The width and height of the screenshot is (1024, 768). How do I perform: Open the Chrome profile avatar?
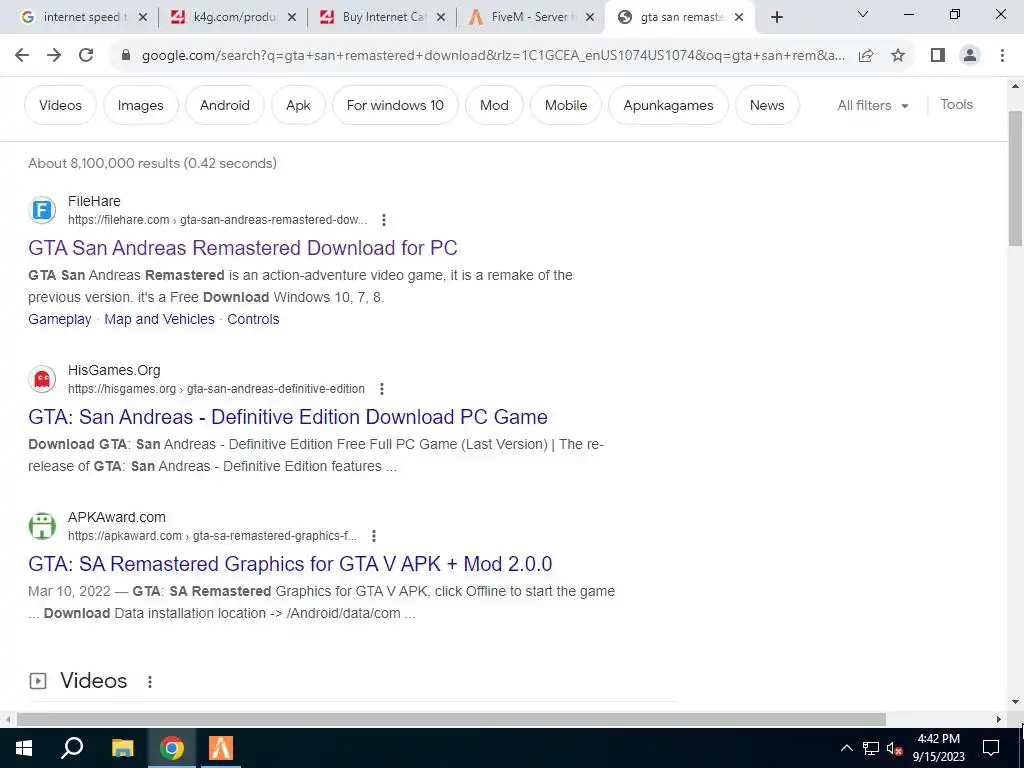coord(970,56)
